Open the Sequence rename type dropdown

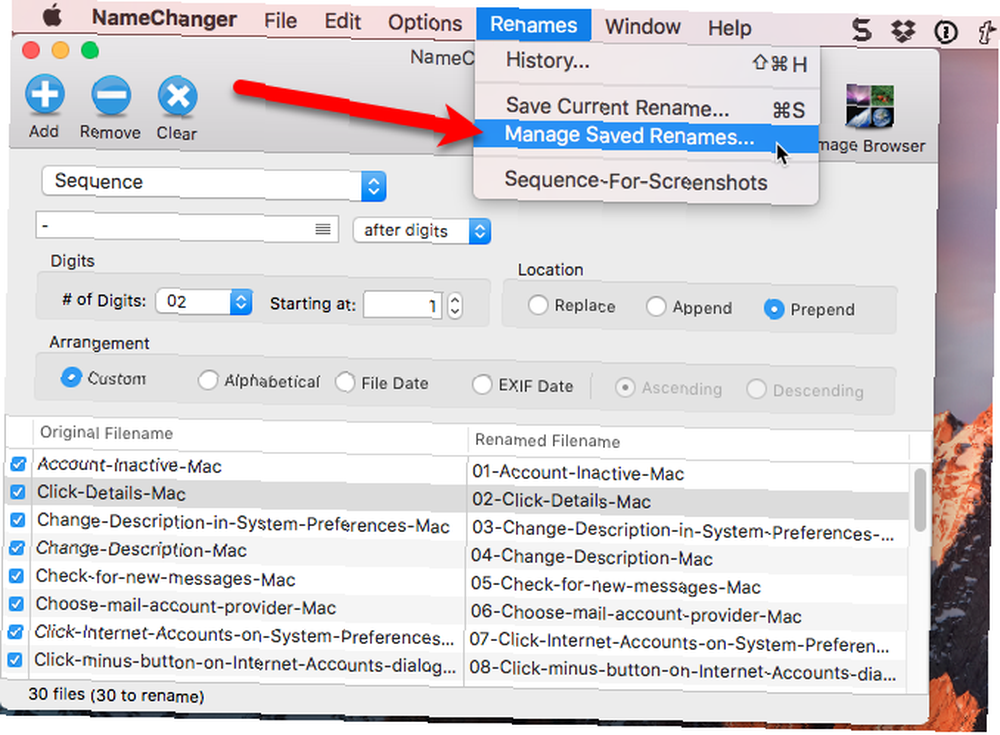coord(214,184)
